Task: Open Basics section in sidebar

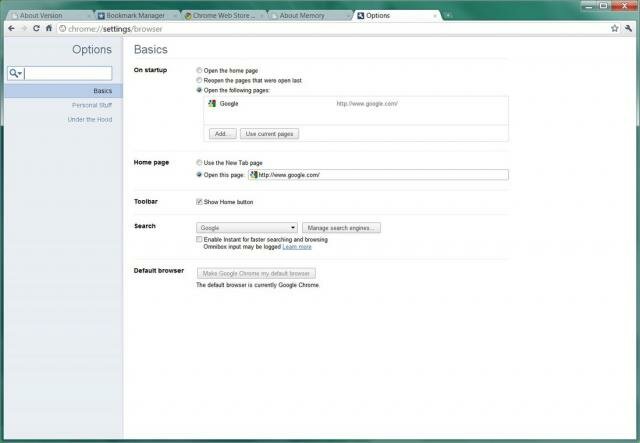Action: coord(64,91)
